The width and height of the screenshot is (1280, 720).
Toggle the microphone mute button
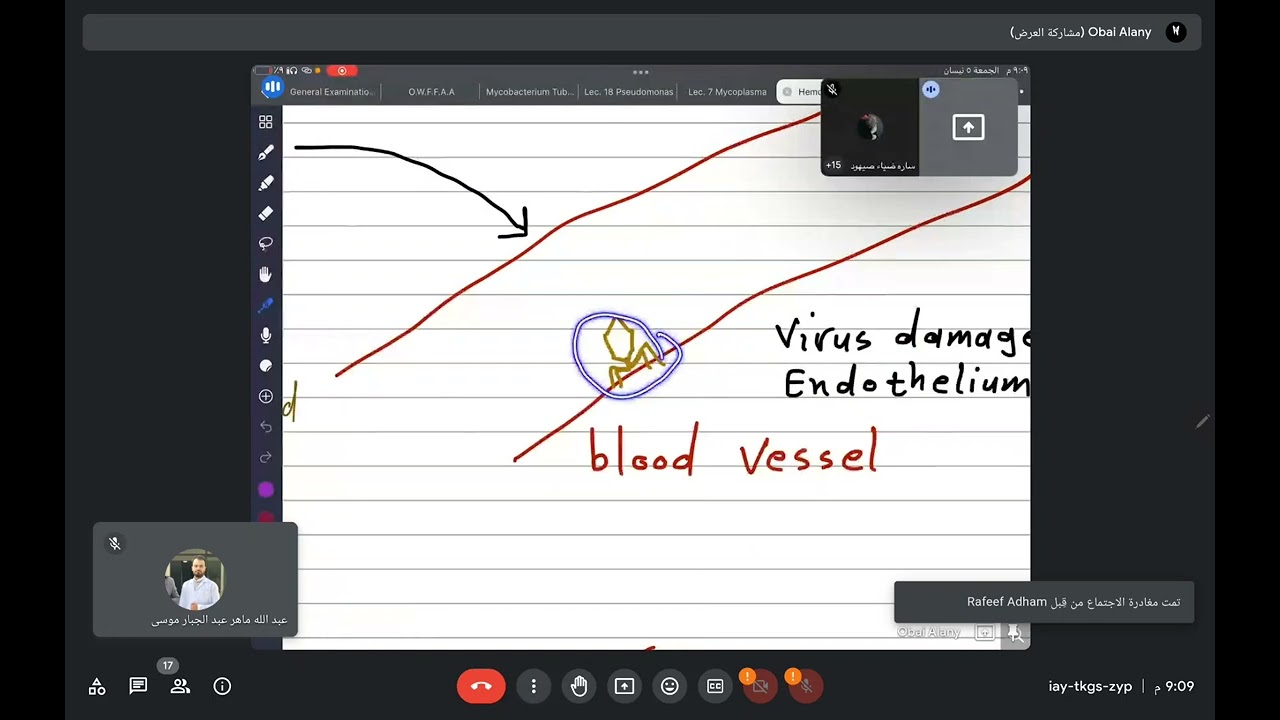point(806,686)
